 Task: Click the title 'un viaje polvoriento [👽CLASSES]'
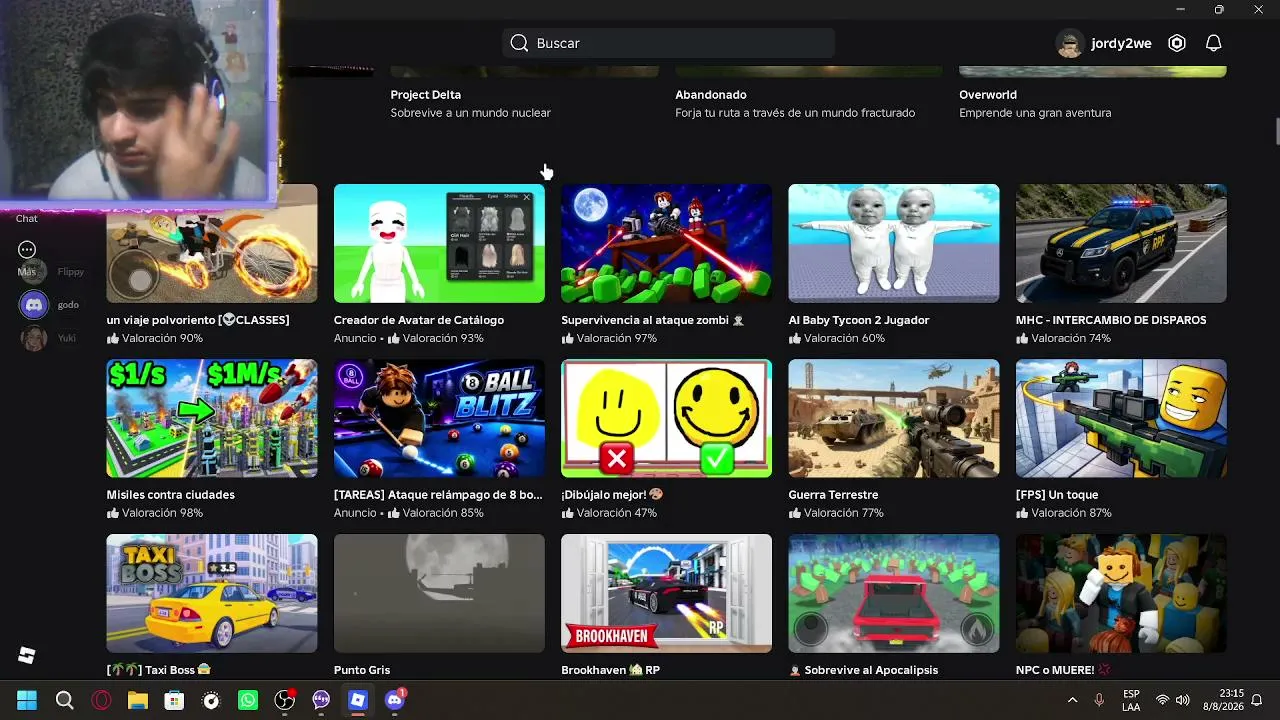pyautogui.click(x=198, y=320)
